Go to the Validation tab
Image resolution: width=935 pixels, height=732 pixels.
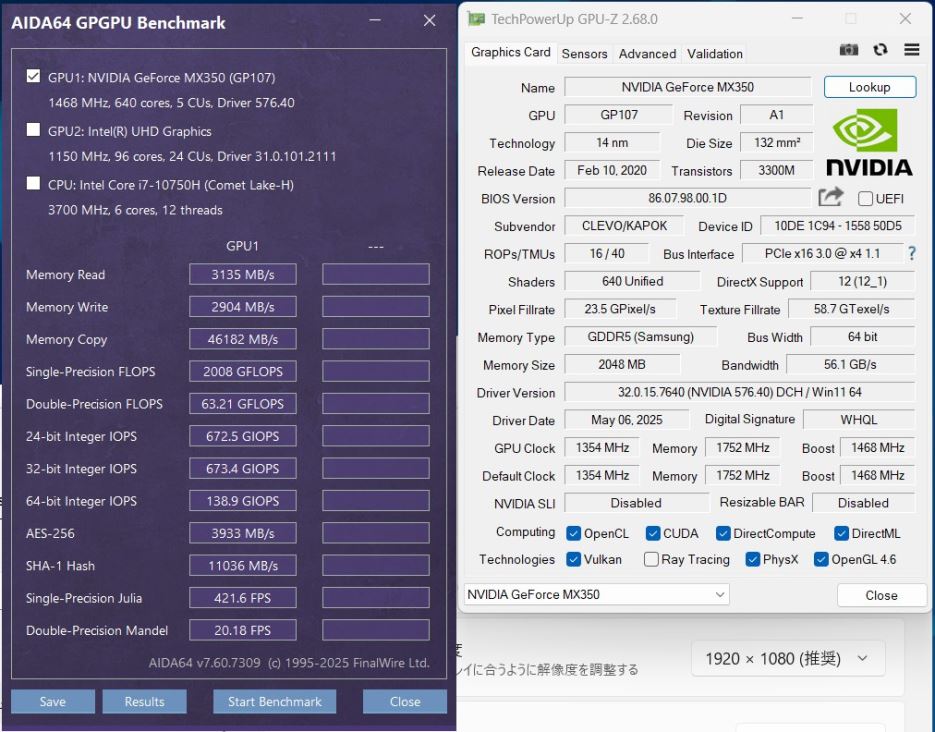click(x=715, y=54)
